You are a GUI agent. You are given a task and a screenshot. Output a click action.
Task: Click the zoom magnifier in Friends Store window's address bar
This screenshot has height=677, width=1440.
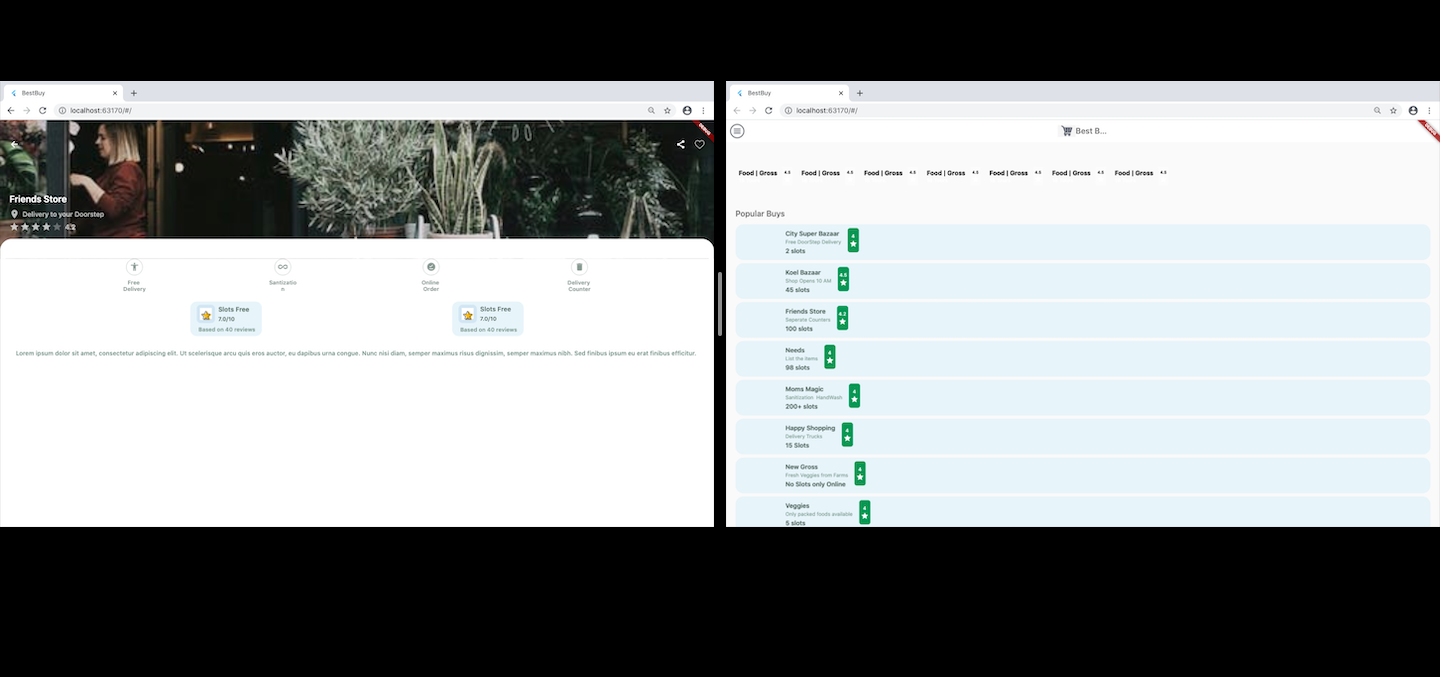[651, 110]
